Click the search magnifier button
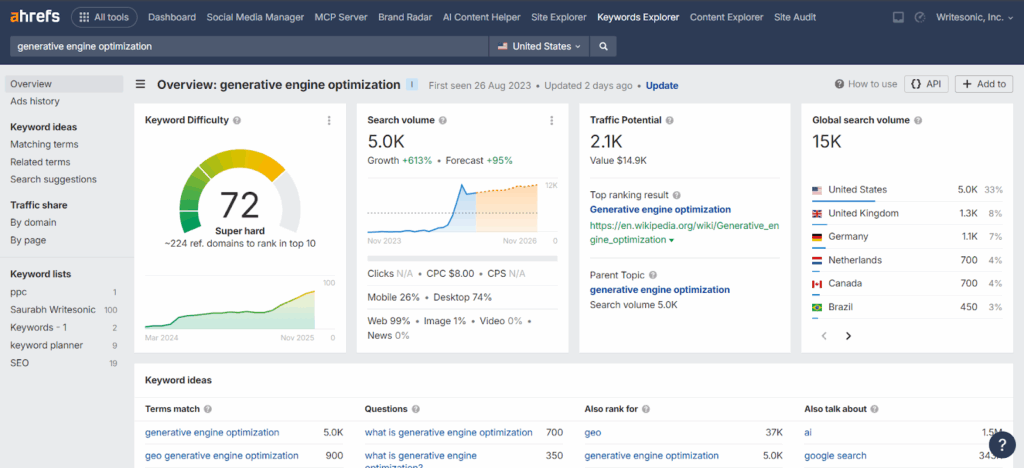 click(603, 46)
